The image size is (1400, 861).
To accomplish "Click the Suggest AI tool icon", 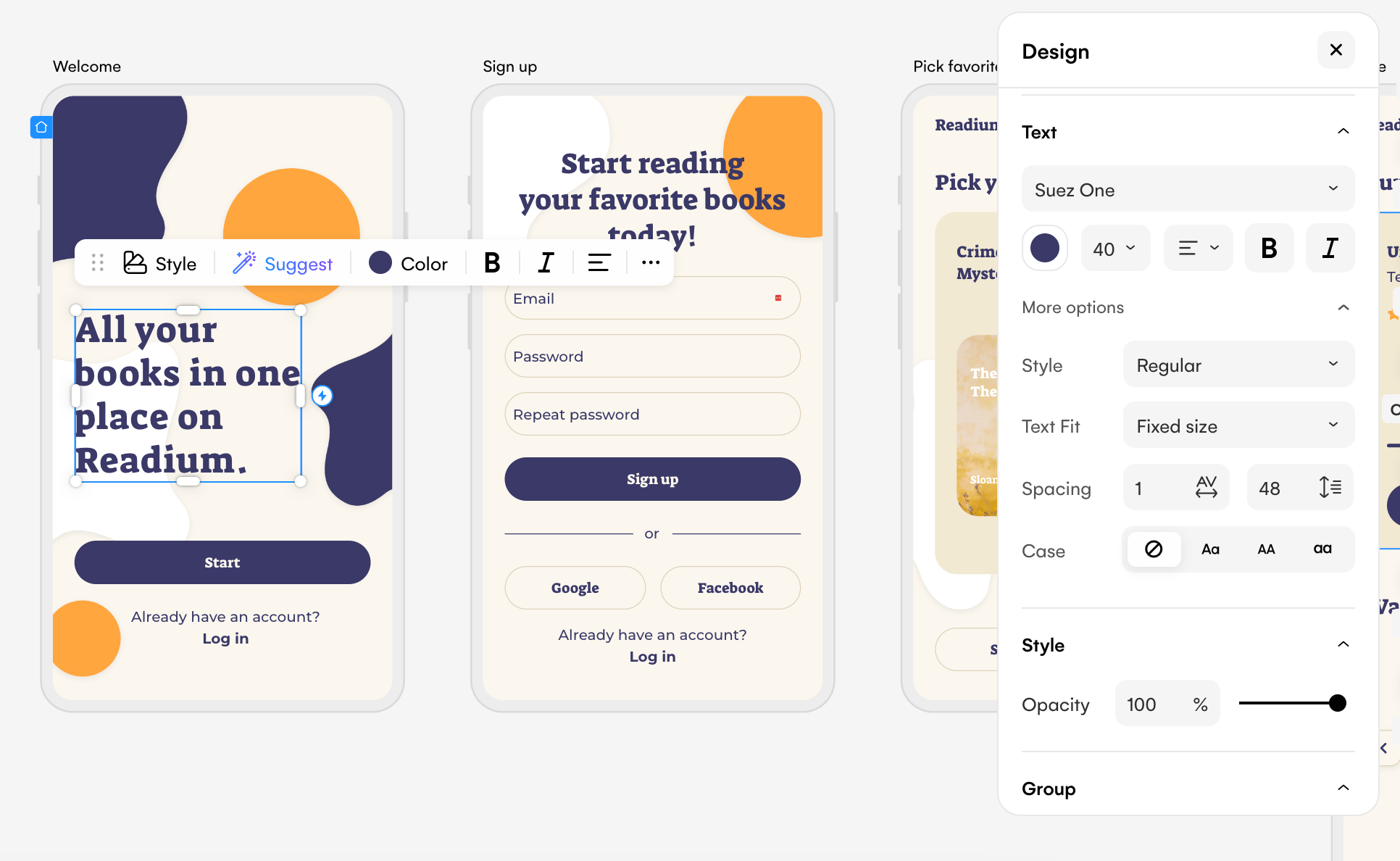I will tap(244, 264).
